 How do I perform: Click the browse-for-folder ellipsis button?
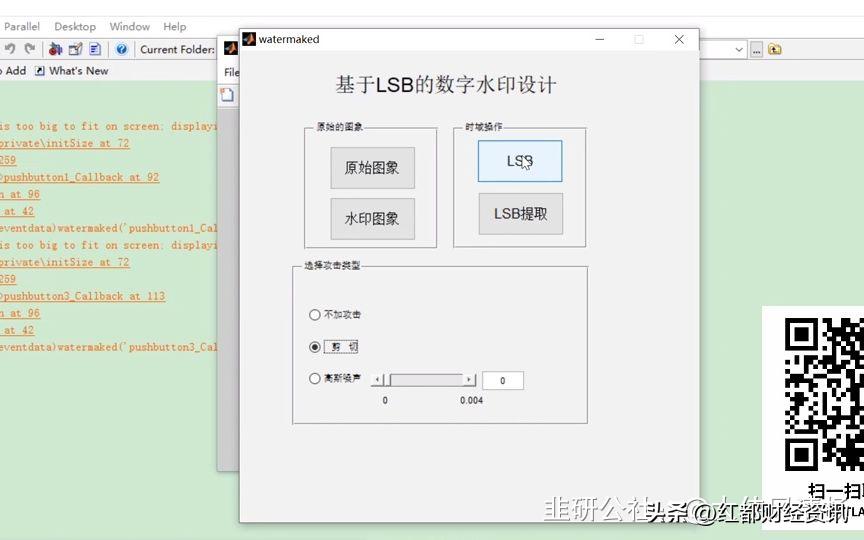click(x=756, y=50)
